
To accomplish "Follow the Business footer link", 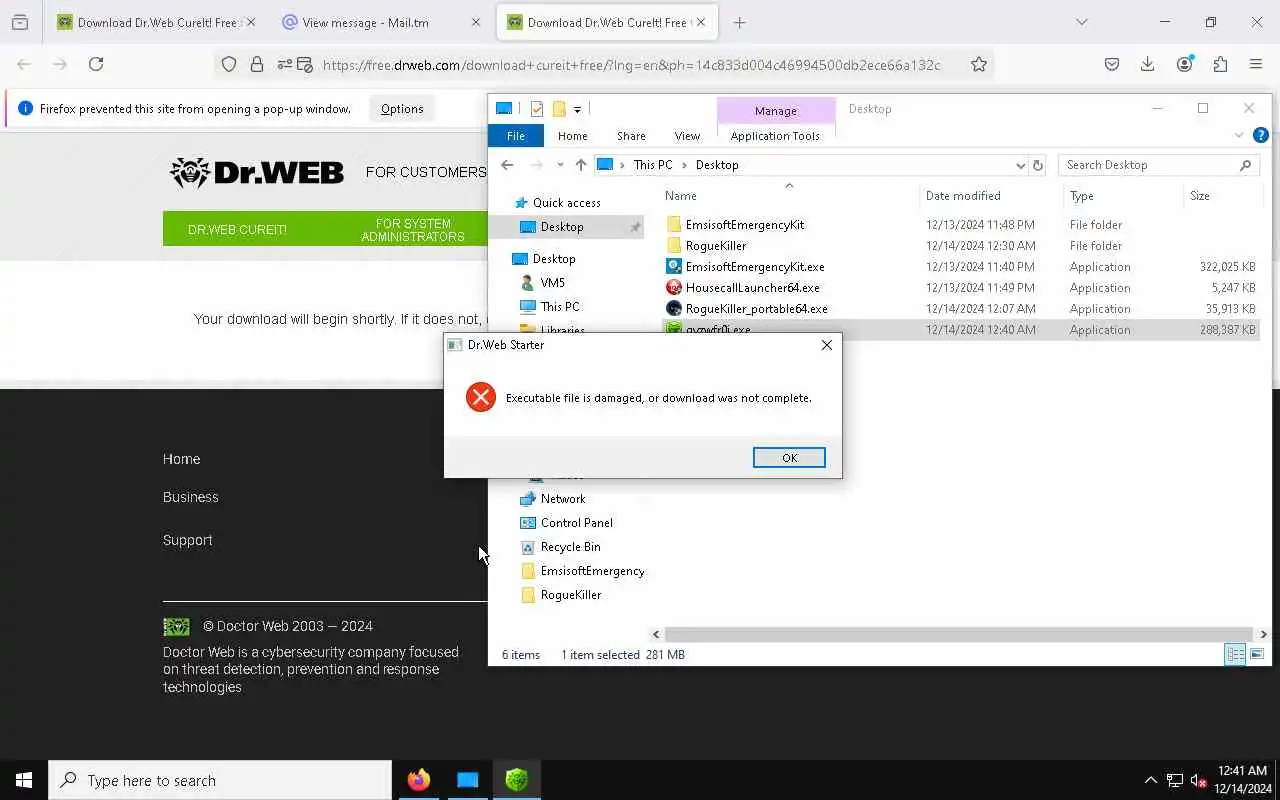I will [x=190, y=497].
